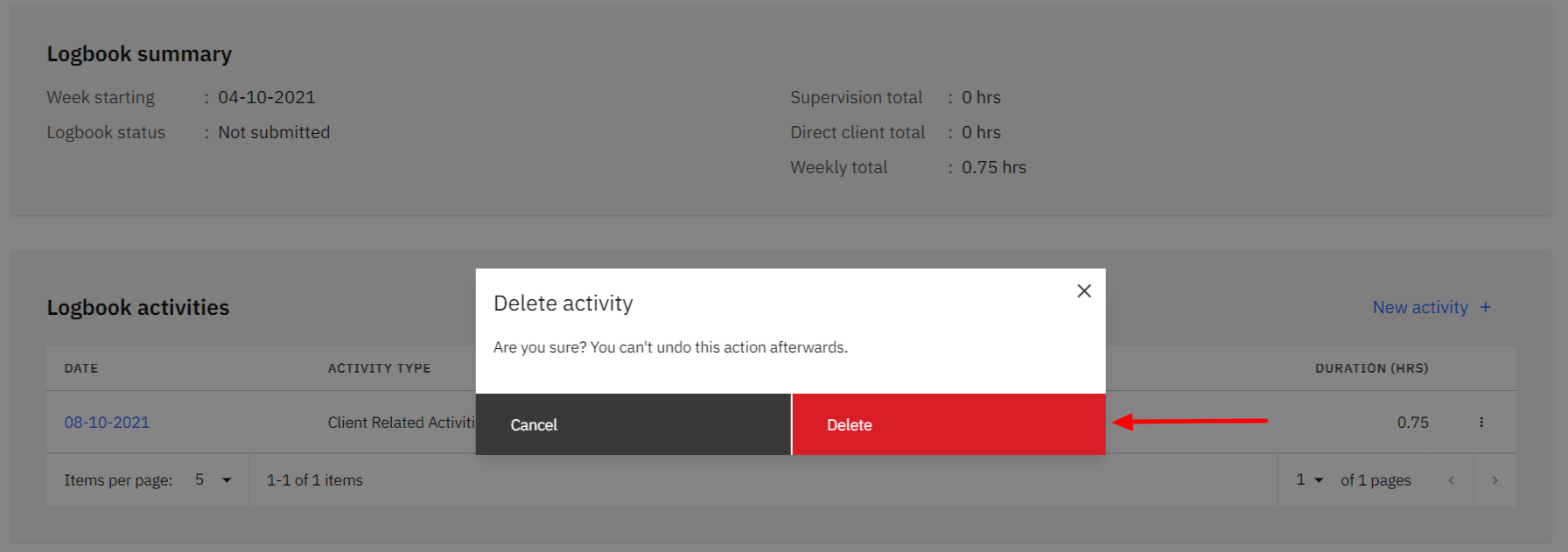This screenshot has width=1568, height=552.
Task: Expand the Items per page dropdown
Action: coord(213,480)
